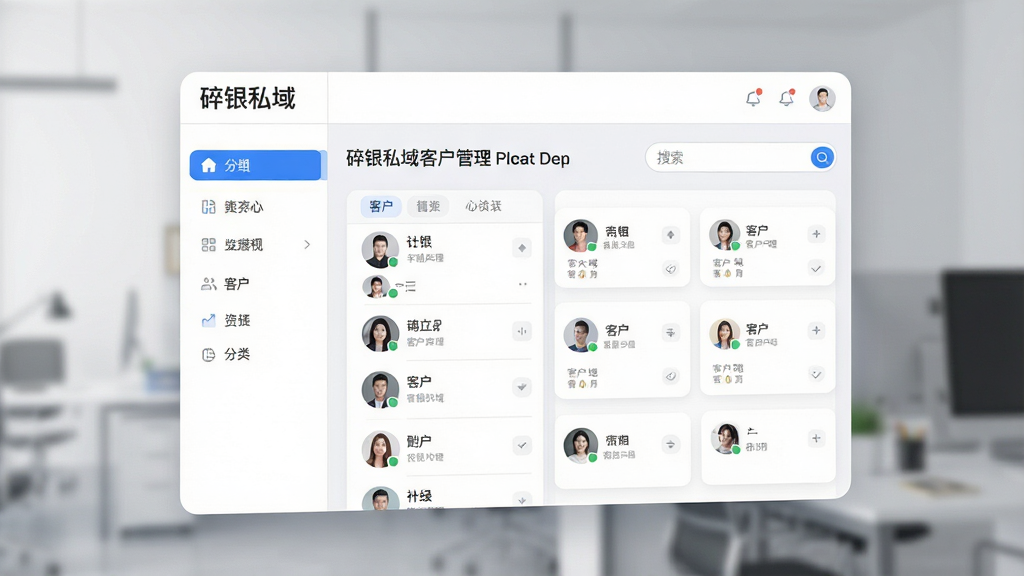Click the vertical bars icon on the 傅立 row
The height and width of the screenshot is (576, 1024).
tap(522, 331)
